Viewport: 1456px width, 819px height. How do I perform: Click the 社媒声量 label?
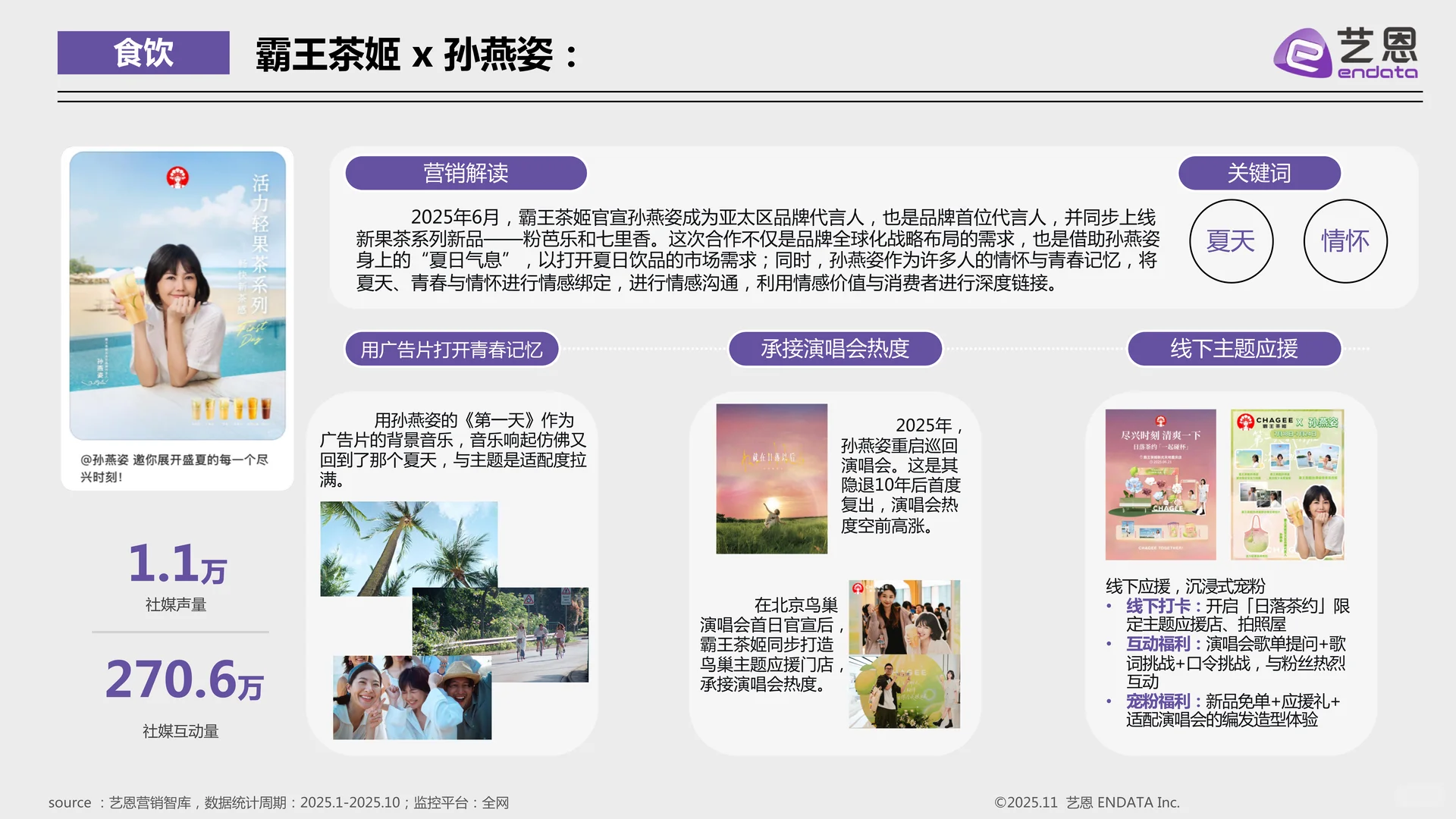[x=176, y=604]
